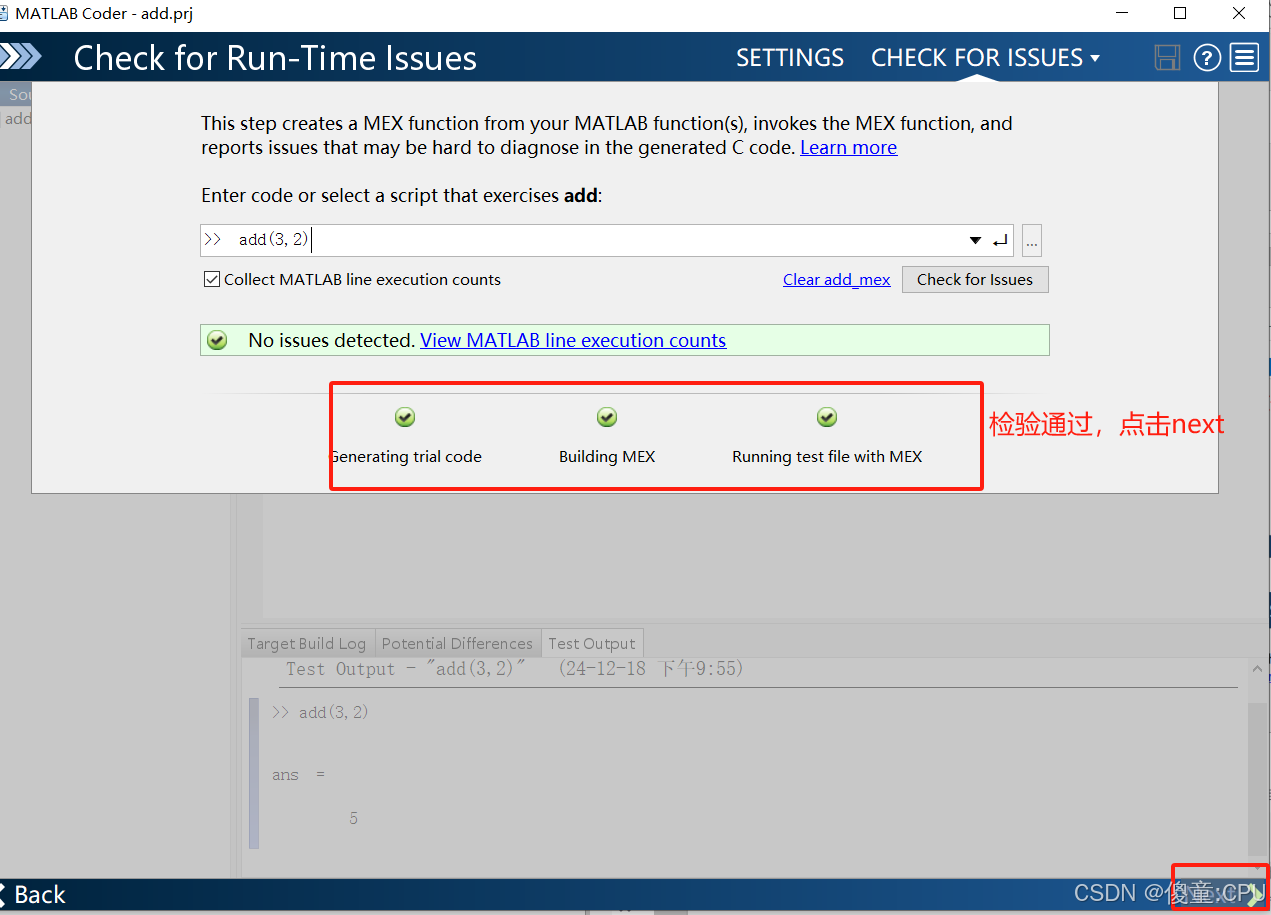Follow the Learn more link
The height and width of the screenshot is (915, 1271).
[848, 148]
